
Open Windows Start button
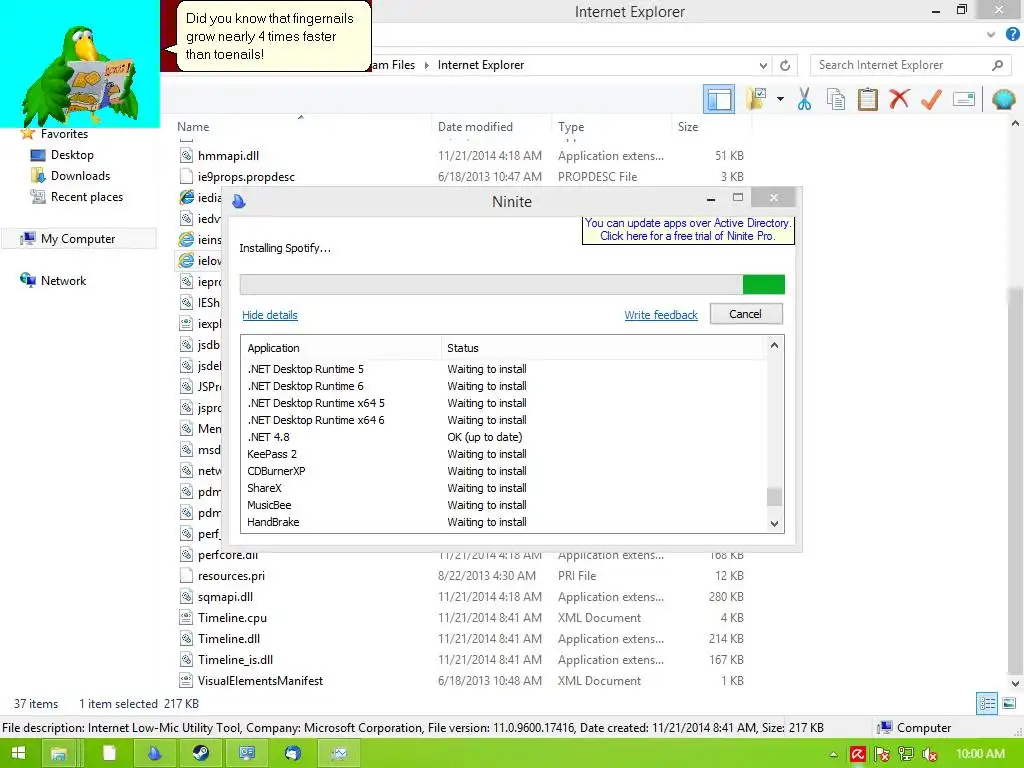18,753
